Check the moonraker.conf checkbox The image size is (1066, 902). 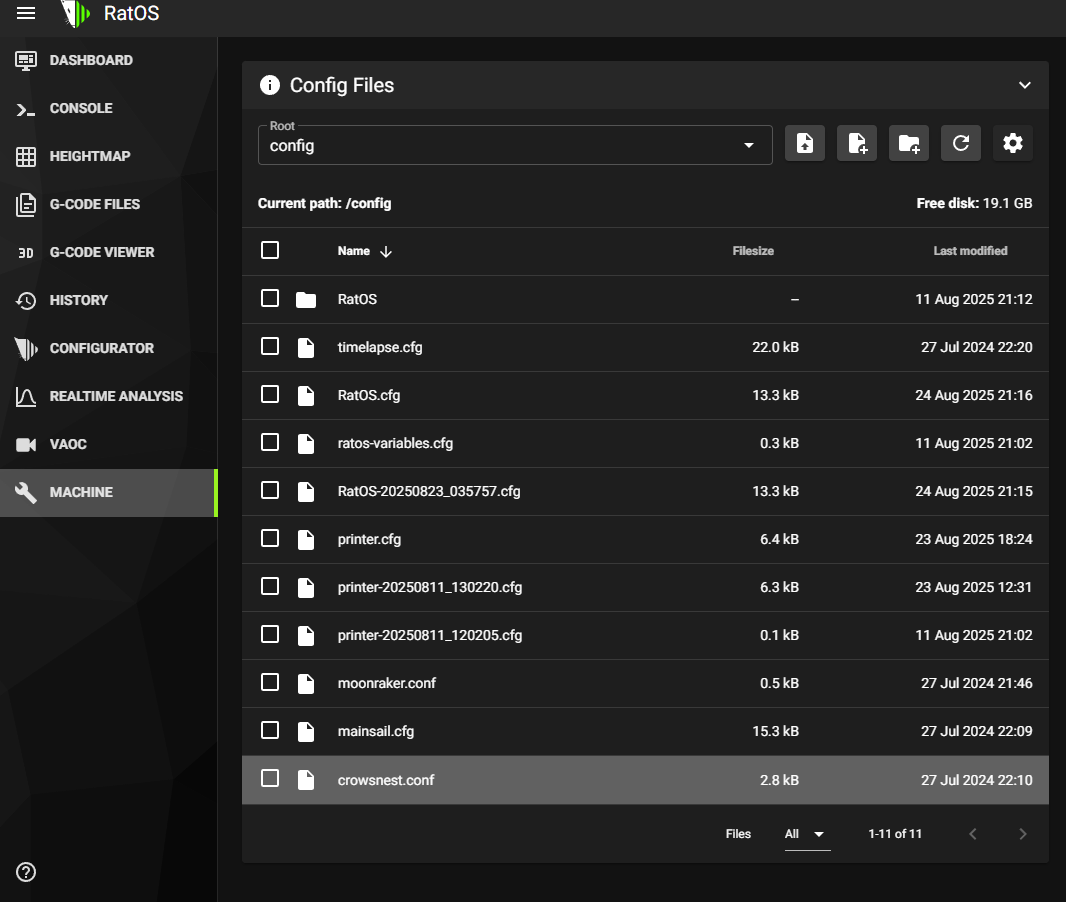point(270,682)
